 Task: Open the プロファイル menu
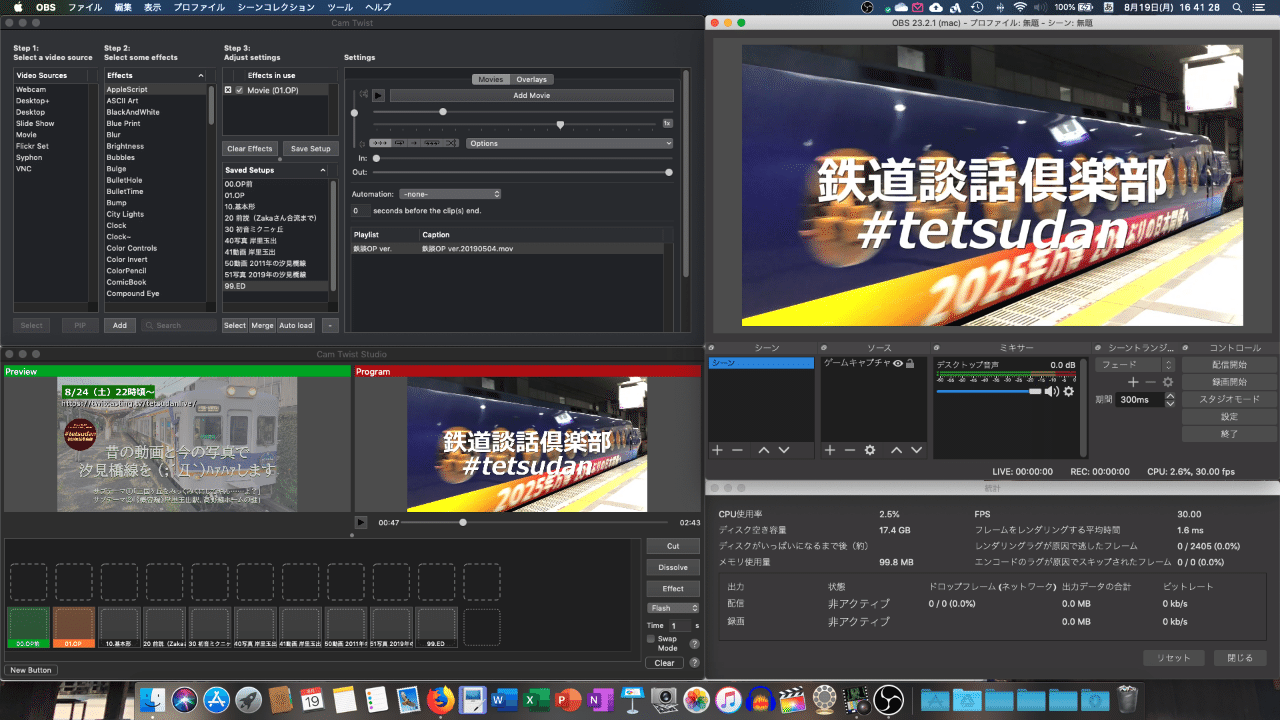[x=199, y=7]
